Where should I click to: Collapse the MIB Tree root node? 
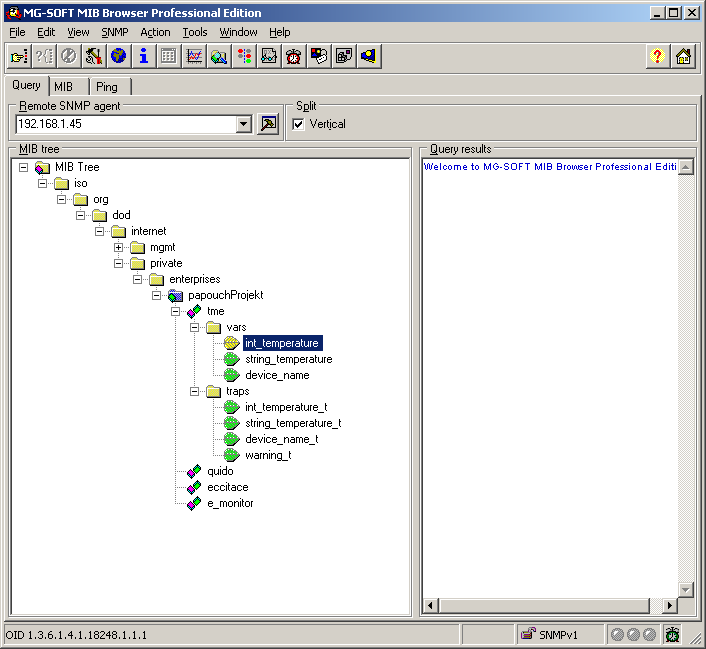(23, 168)
